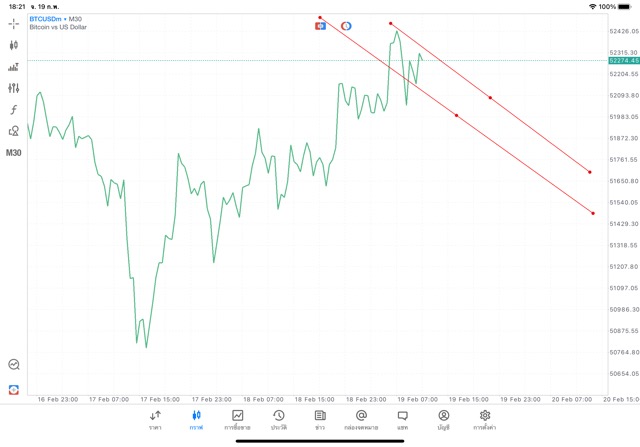Screen dimensions: 640x447
Task: Open the Mailbox tab
Action: pyautogui.click(x=361, y=419)
